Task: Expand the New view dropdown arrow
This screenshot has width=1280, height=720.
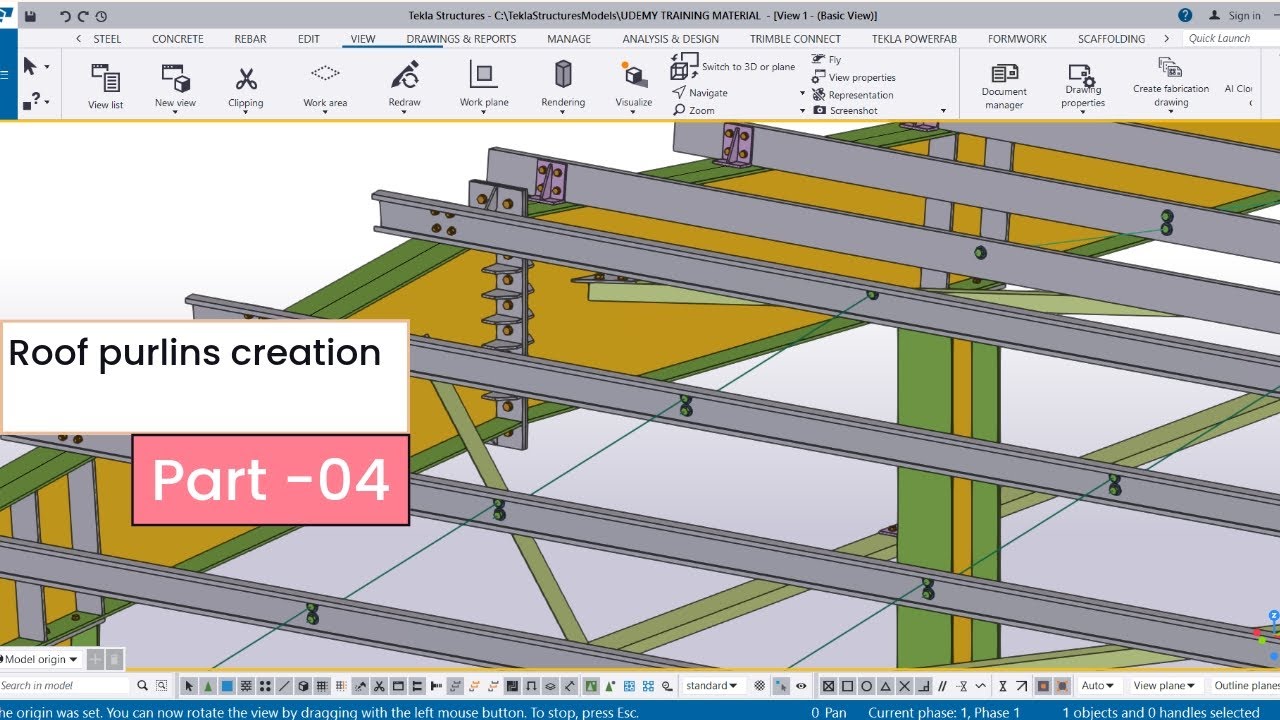Action: click(175, 112)
